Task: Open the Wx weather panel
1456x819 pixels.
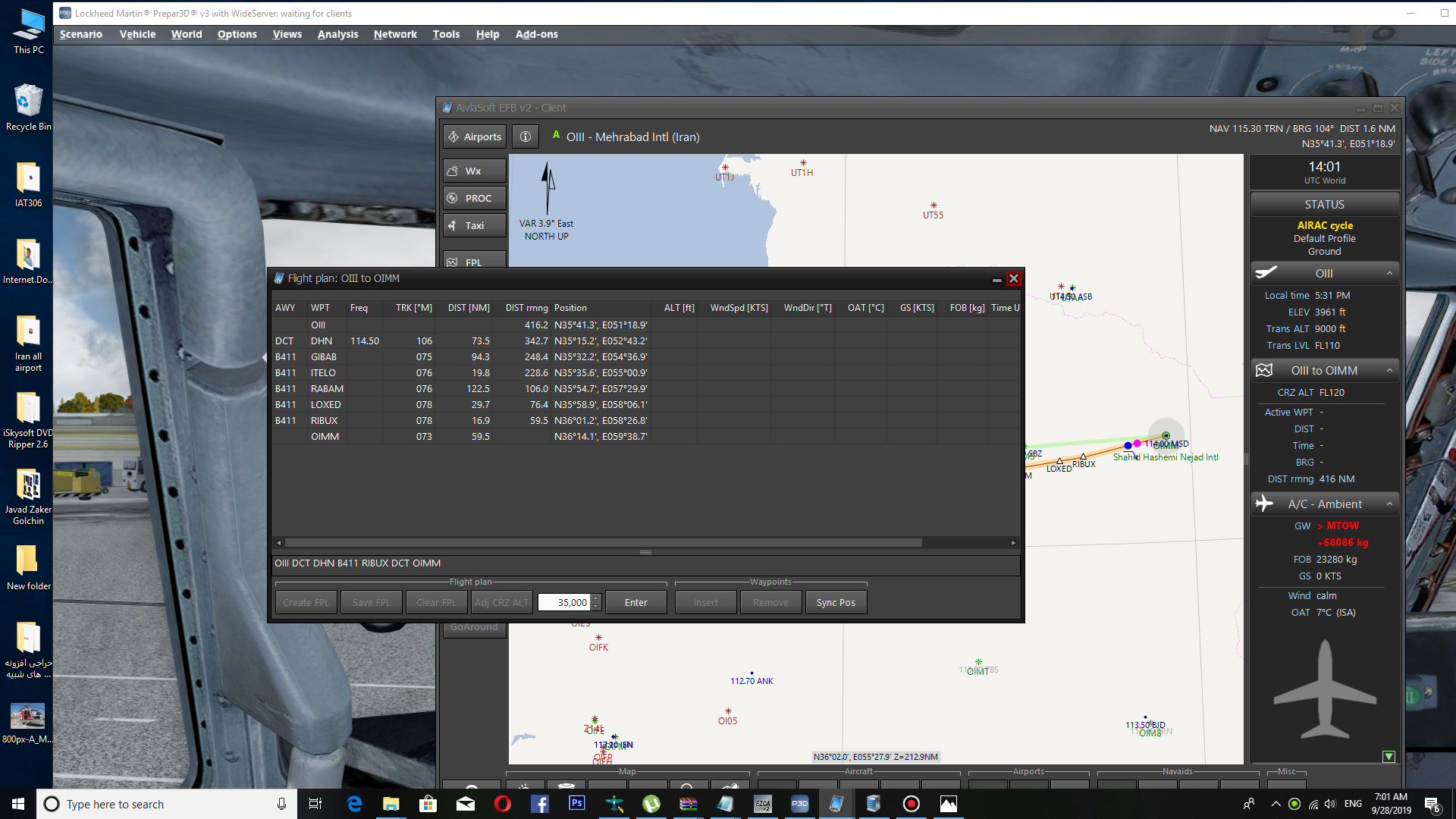Action: tap(475, 171)
